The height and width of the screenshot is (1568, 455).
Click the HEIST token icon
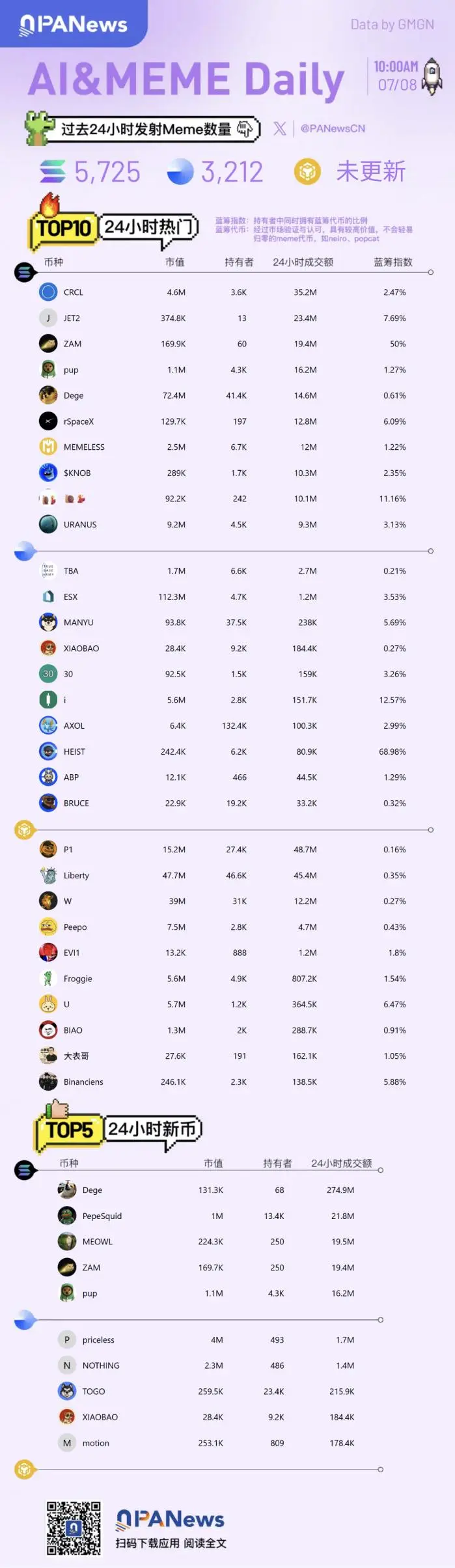pyautogui.click(x=48, y=752)
